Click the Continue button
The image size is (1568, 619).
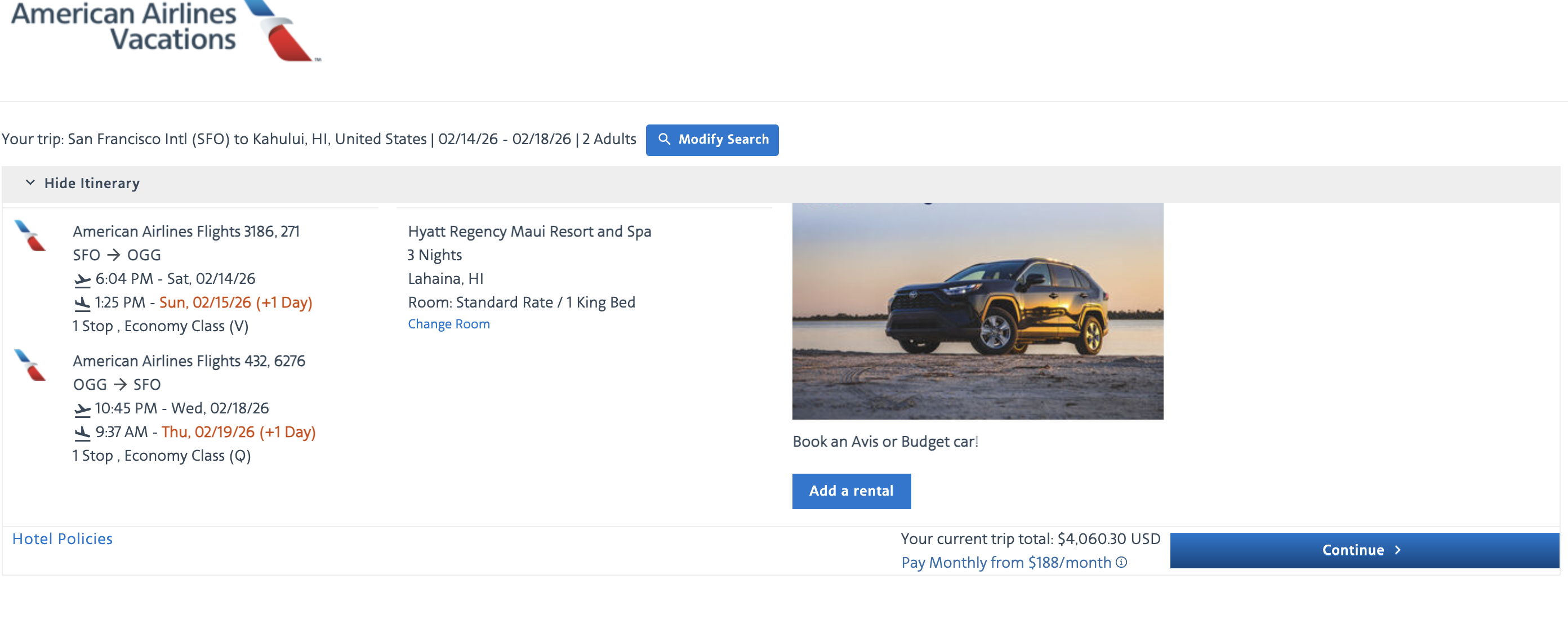1364,550
